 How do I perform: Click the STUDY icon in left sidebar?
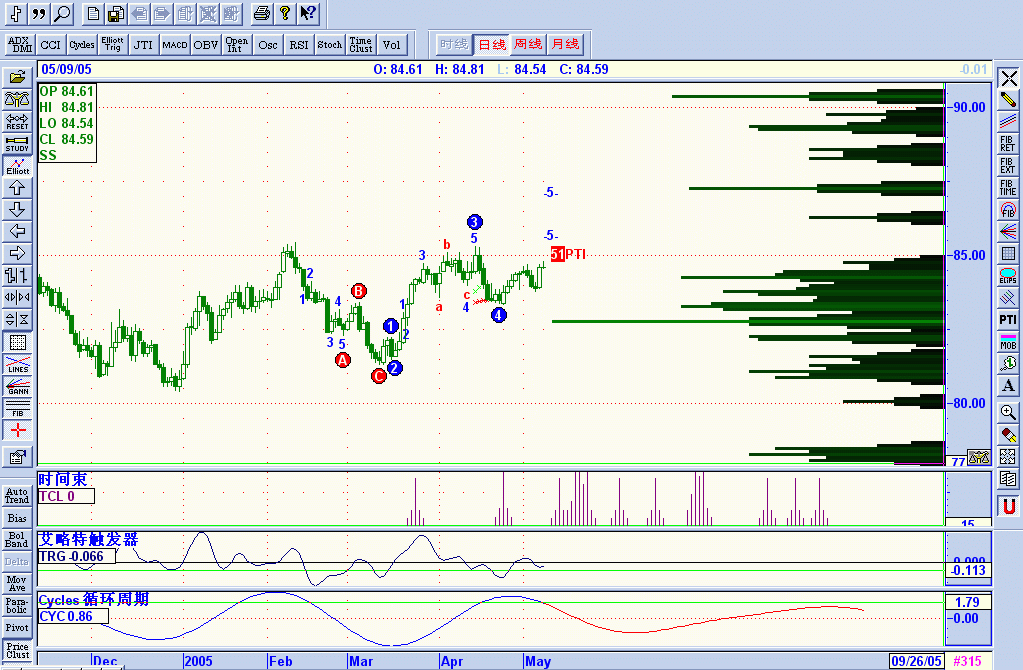click(x=17, y=144)
